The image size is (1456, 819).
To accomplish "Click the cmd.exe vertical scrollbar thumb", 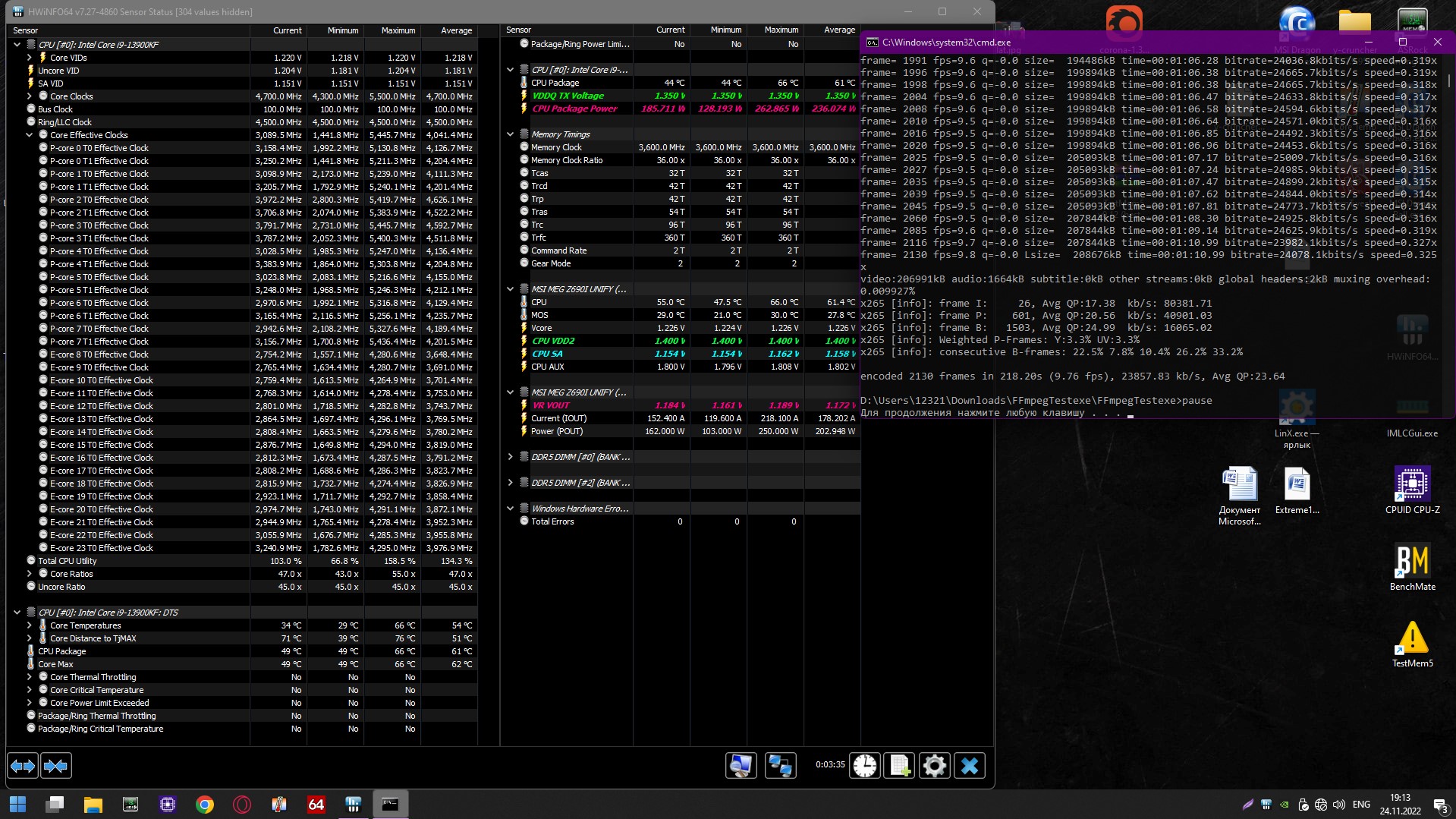I will [x=1449, y=80].
